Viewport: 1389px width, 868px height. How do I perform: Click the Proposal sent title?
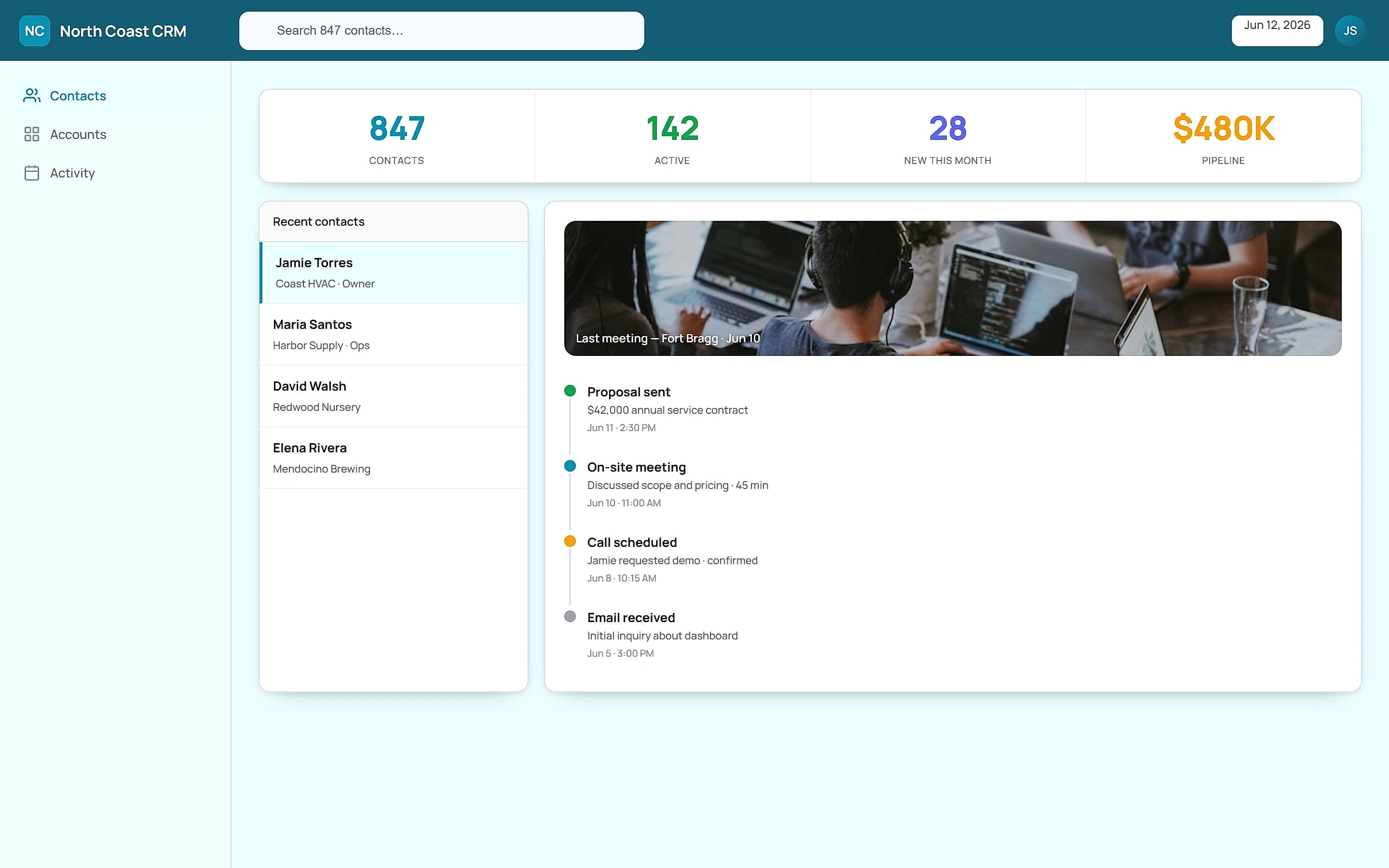628,392
